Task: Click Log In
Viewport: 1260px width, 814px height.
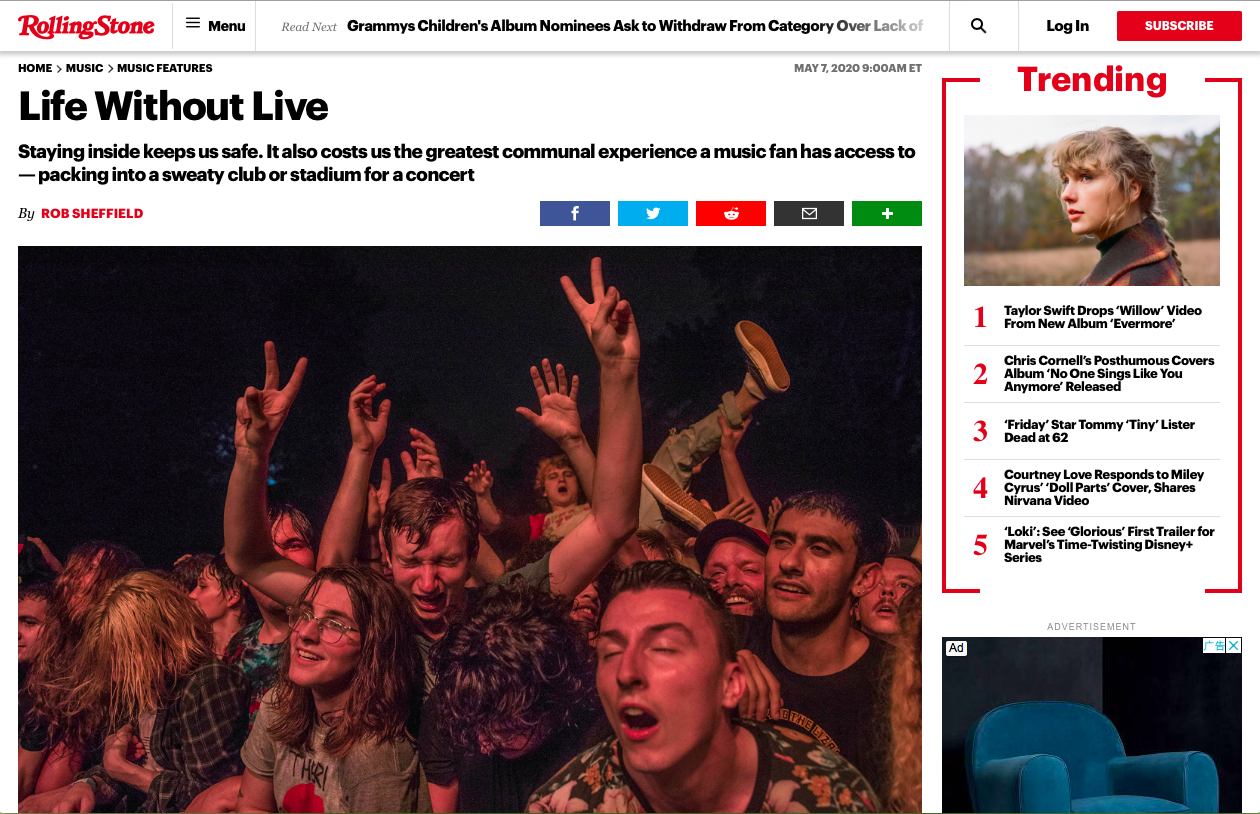Action: coord(1067,26)
